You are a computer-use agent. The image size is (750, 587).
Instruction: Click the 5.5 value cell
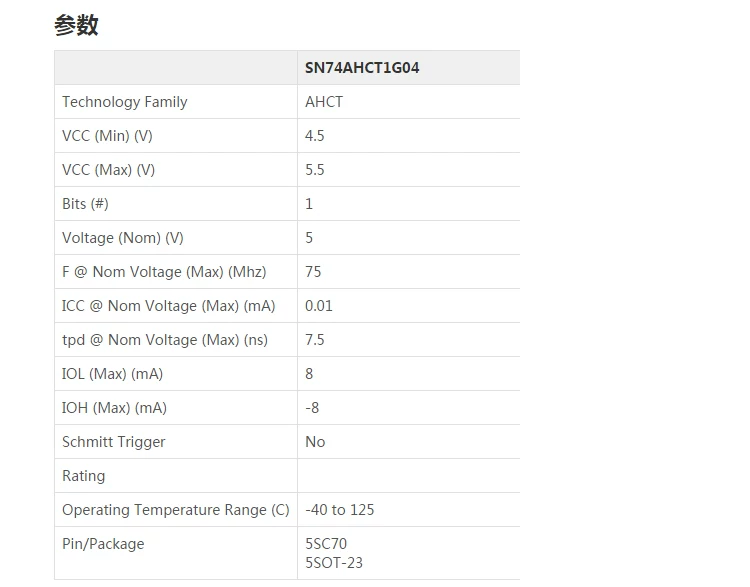315,170
